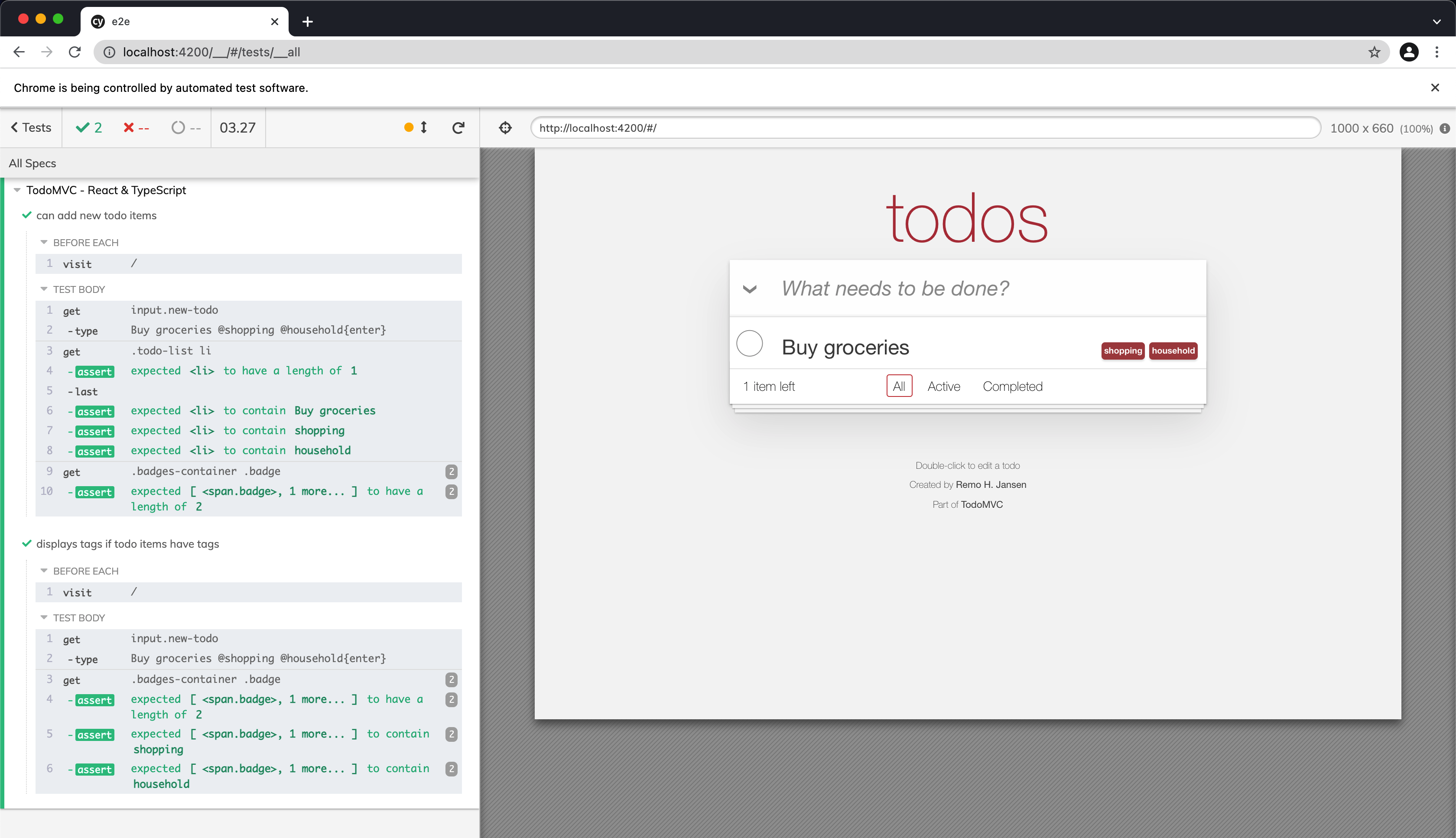This screenshot has width=1456, height=838.
Task: Toggle all todos complete chevron
Action: (749, 289)
